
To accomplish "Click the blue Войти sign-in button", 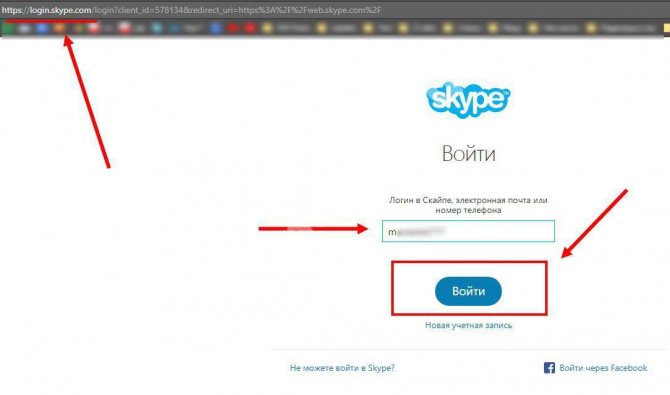I will (x=468, y=291).
